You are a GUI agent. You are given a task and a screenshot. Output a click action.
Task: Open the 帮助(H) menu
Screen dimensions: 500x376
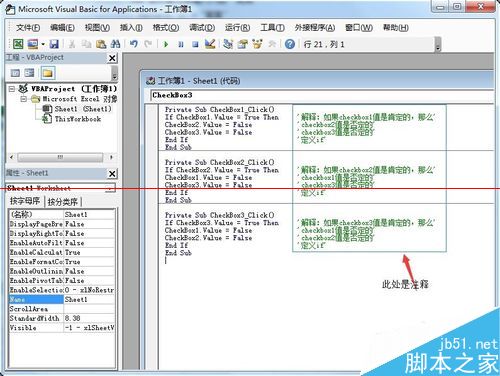(x=396, y=27)
